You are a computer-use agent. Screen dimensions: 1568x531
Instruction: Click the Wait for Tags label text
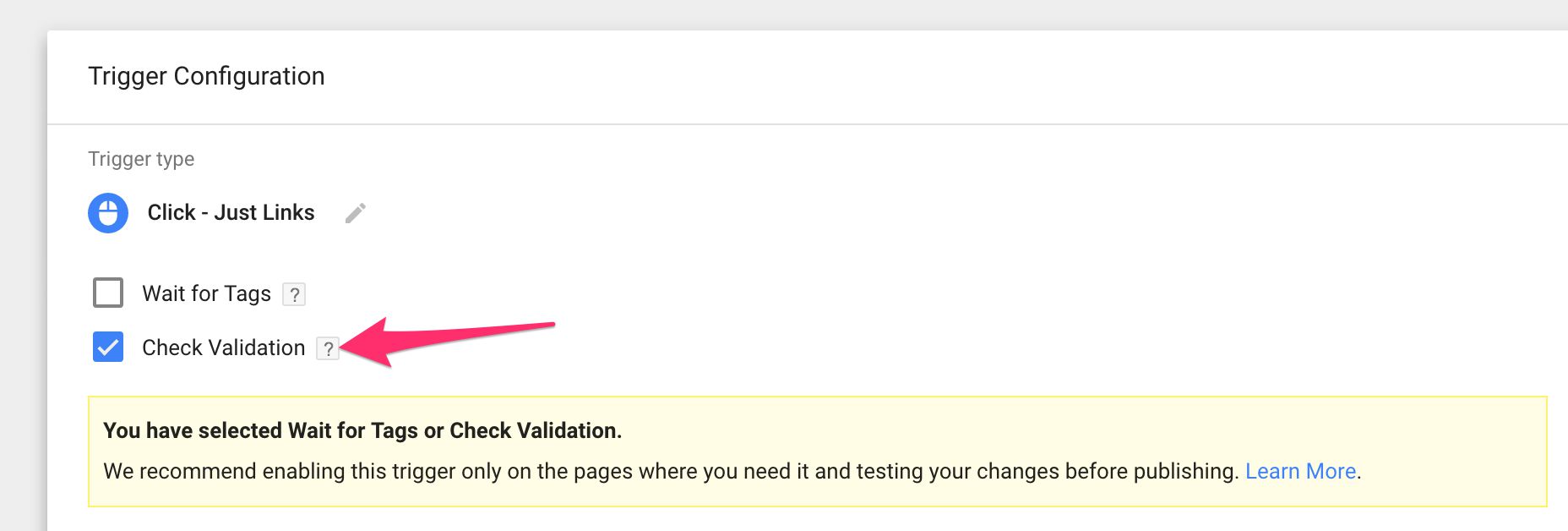tap(207, 293)
